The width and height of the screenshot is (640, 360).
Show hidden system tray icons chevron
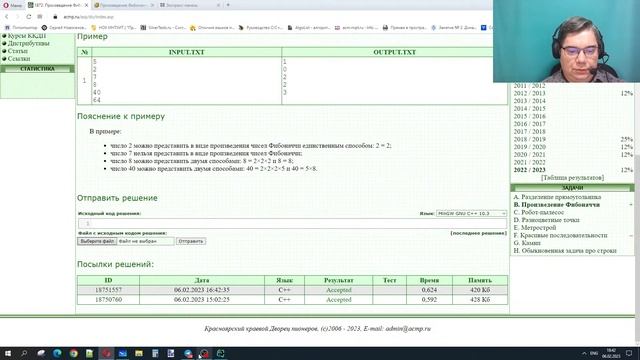[x=584, y=353]
